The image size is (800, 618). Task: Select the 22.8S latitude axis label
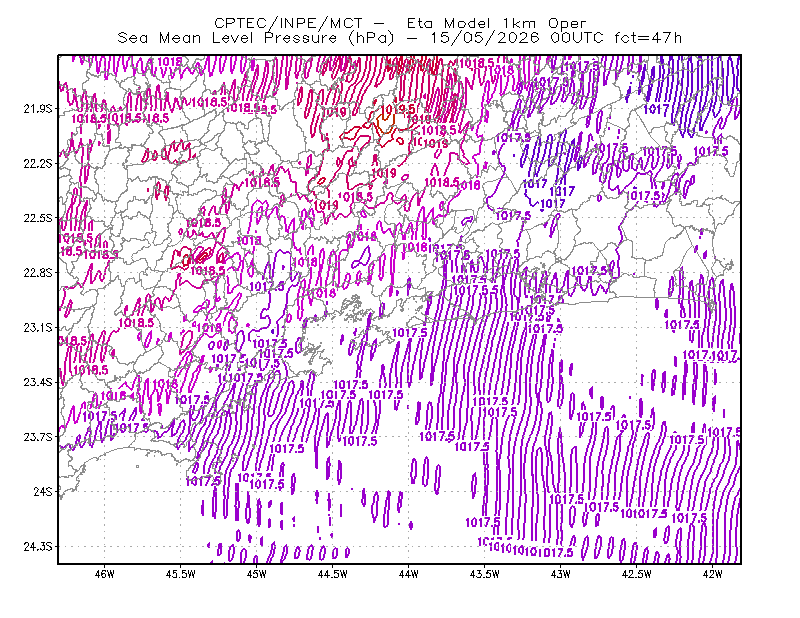click(x=38, y=273)
